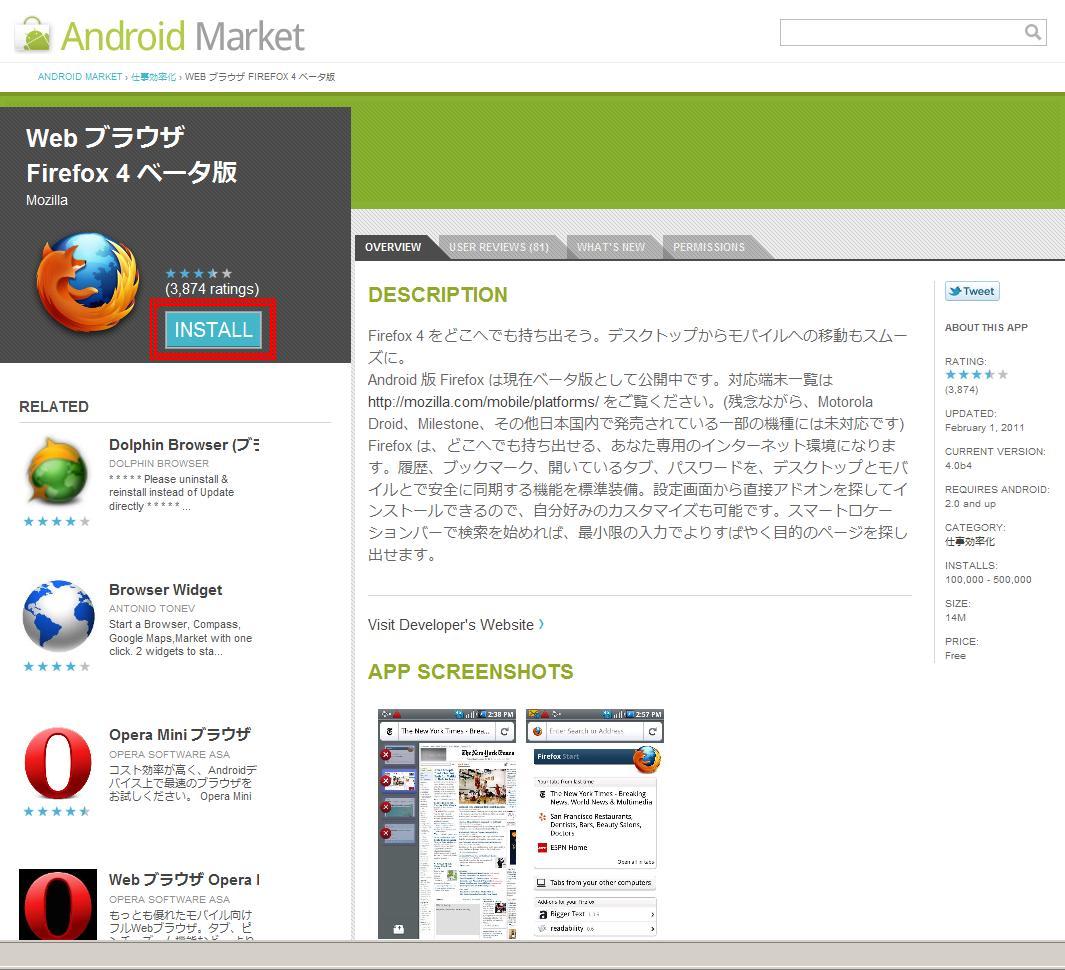This screenshot has height=970, width=1065.
Task: Click the (3,874 ratings) text
Action: click(212, 289)
